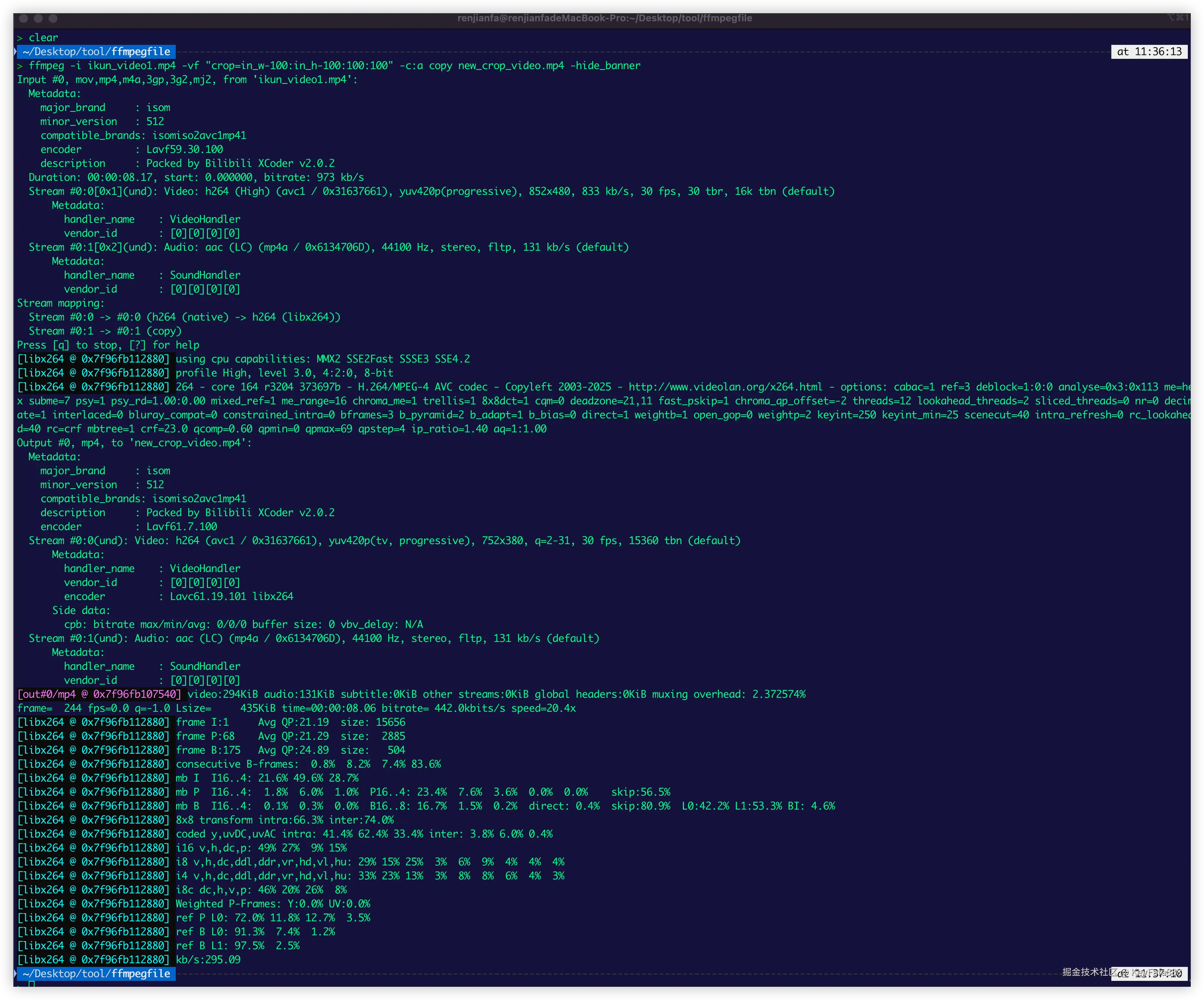Click the 'Press [q] to stop' line
The width and height of the screenshot is (1204, 1000).
coord(108,345)
